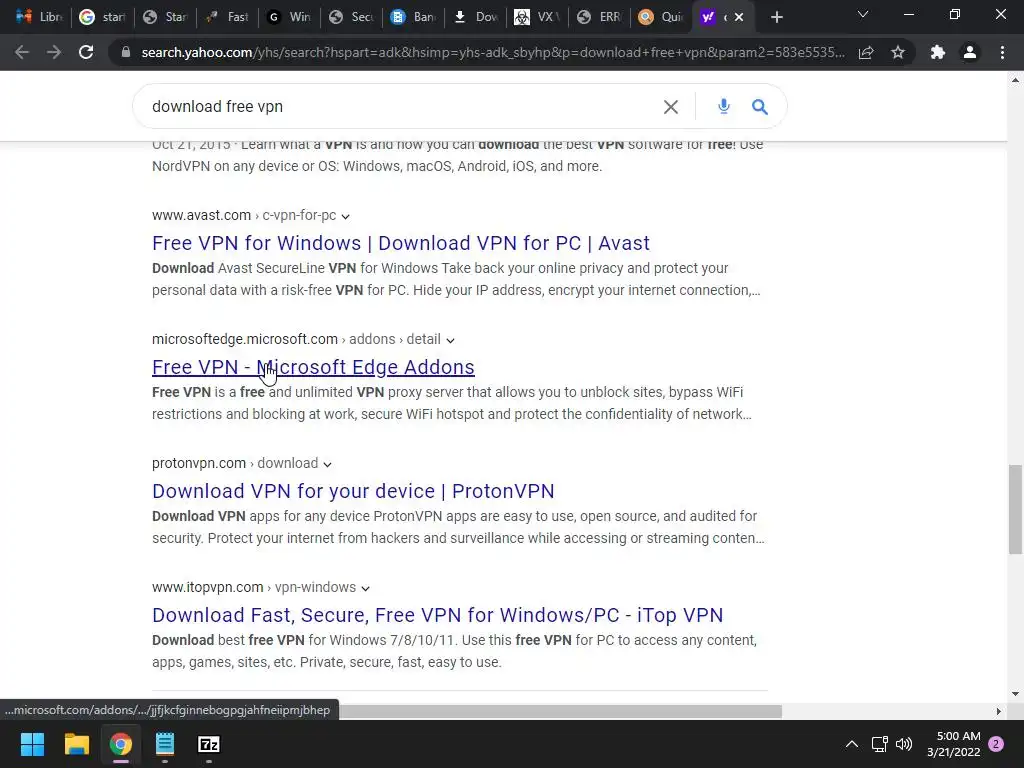Switch to the Win tab
The height and width of the screenshot is (768, 1024).
289,17
